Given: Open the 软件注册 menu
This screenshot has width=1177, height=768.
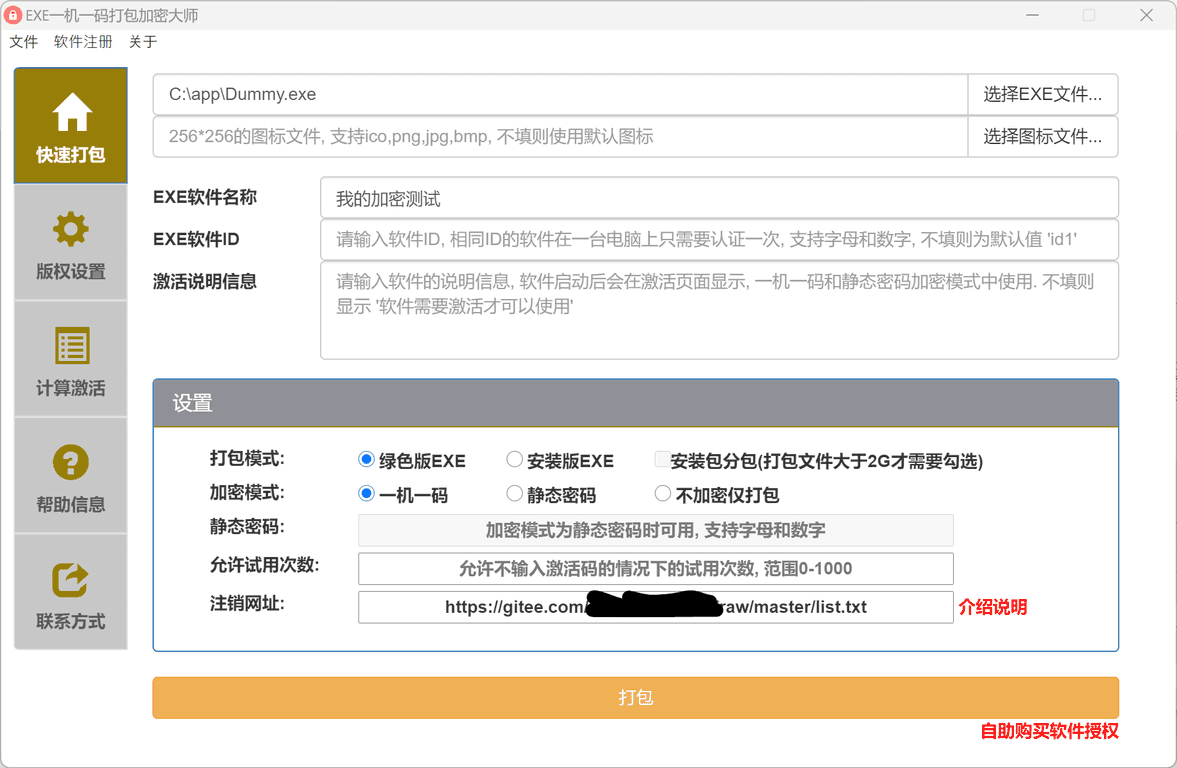Looking at the screenshot, I should (83, 42).
